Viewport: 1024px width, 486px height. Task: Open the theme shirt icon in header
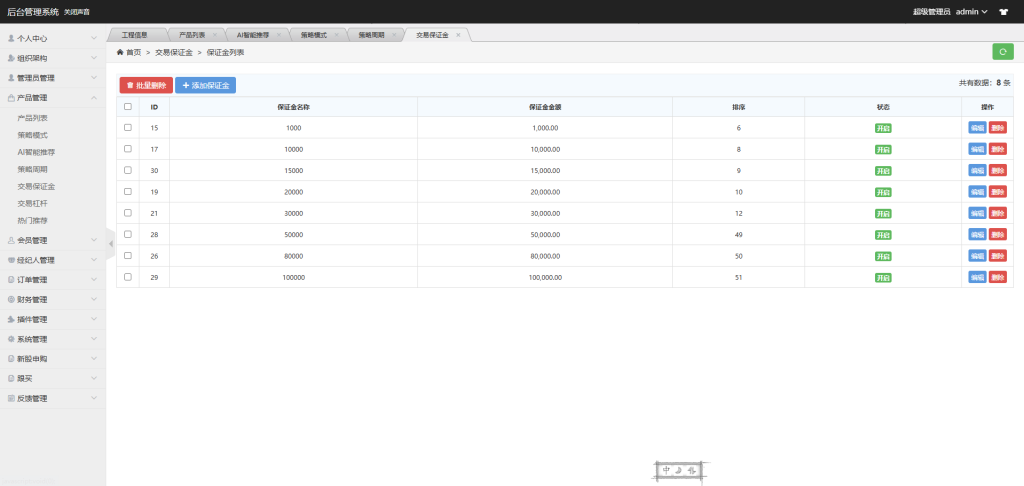click(x=1003, y=12)
